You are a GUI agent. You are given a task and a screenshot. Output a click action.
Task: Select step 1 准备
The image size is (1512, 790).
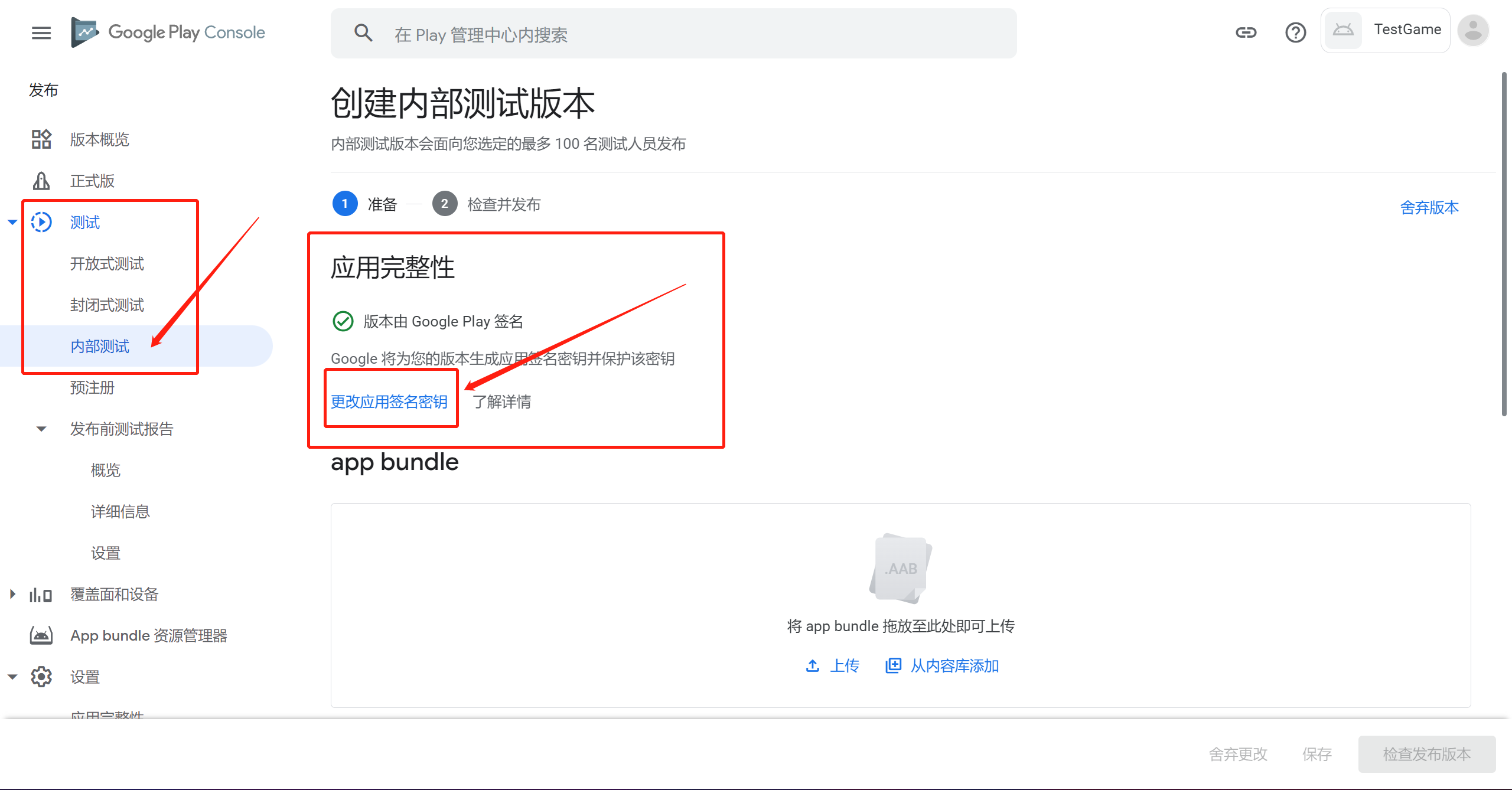365,204
